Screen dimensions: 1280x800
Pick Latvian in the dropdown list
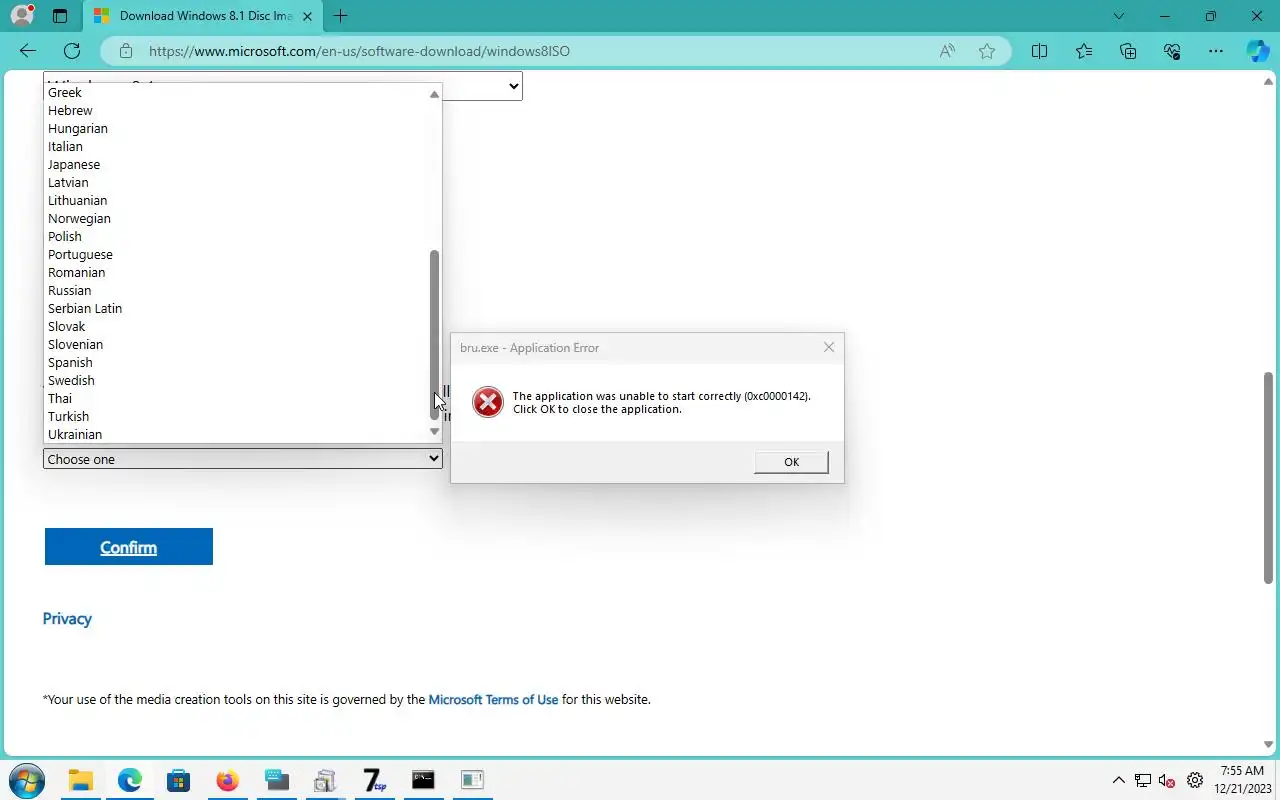(237, 182)
